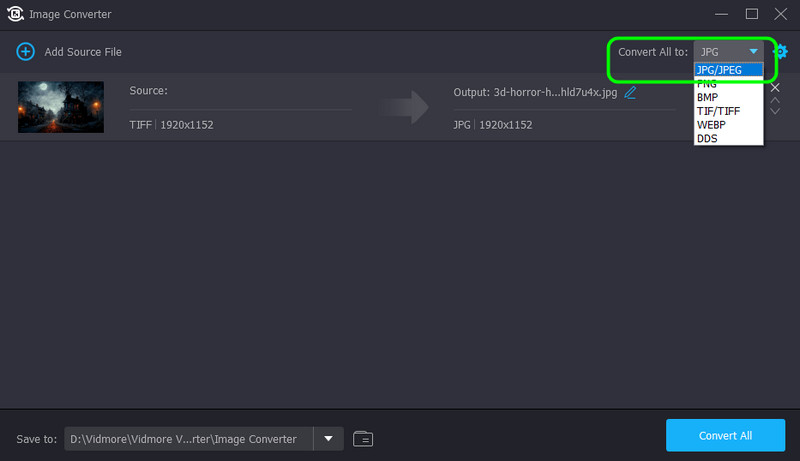800x461 pixels.
Task: Select JPG/JPEG from the format list
Action: point(728,70)
